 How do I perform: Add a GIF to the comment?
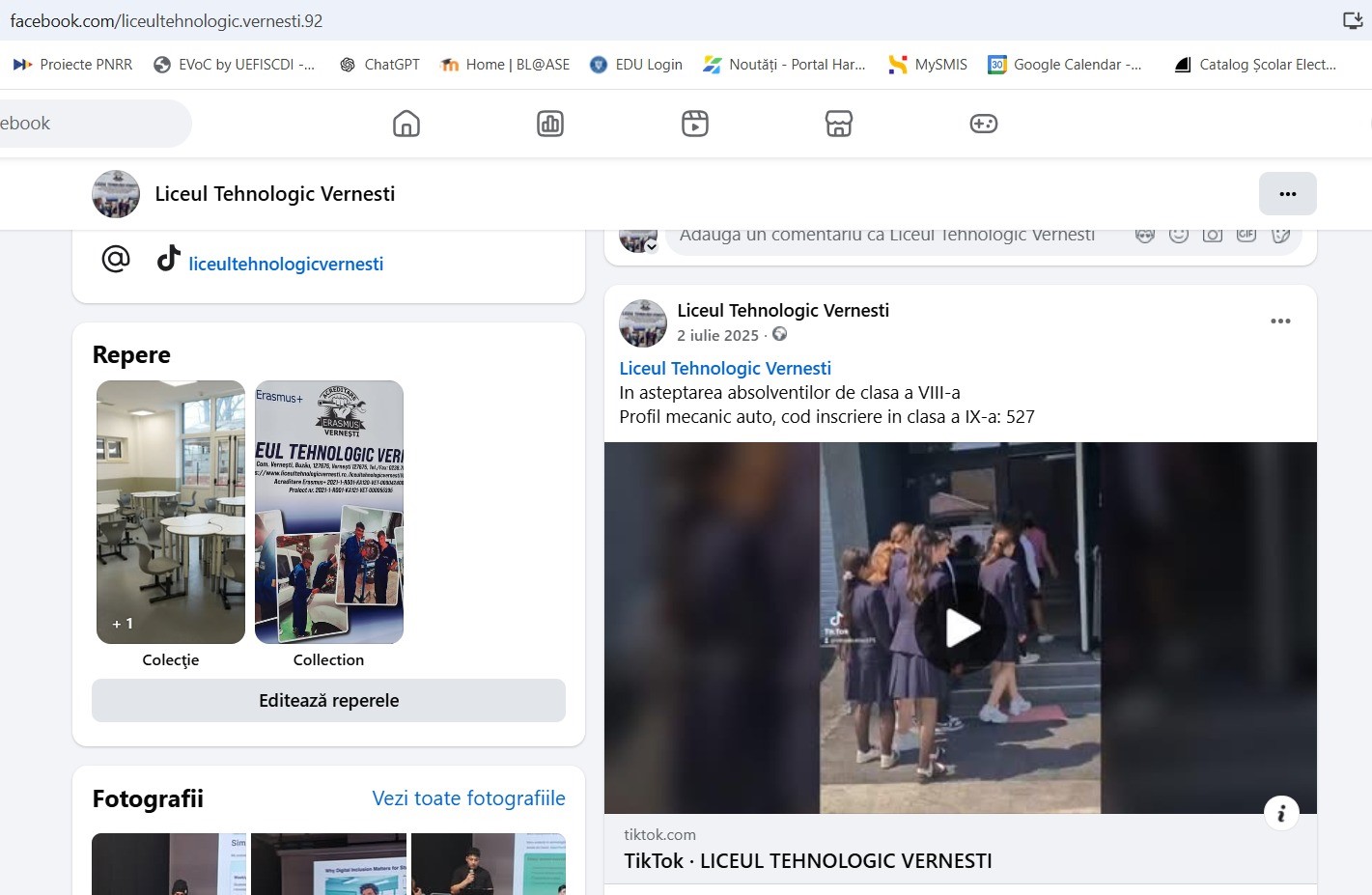1246,235
